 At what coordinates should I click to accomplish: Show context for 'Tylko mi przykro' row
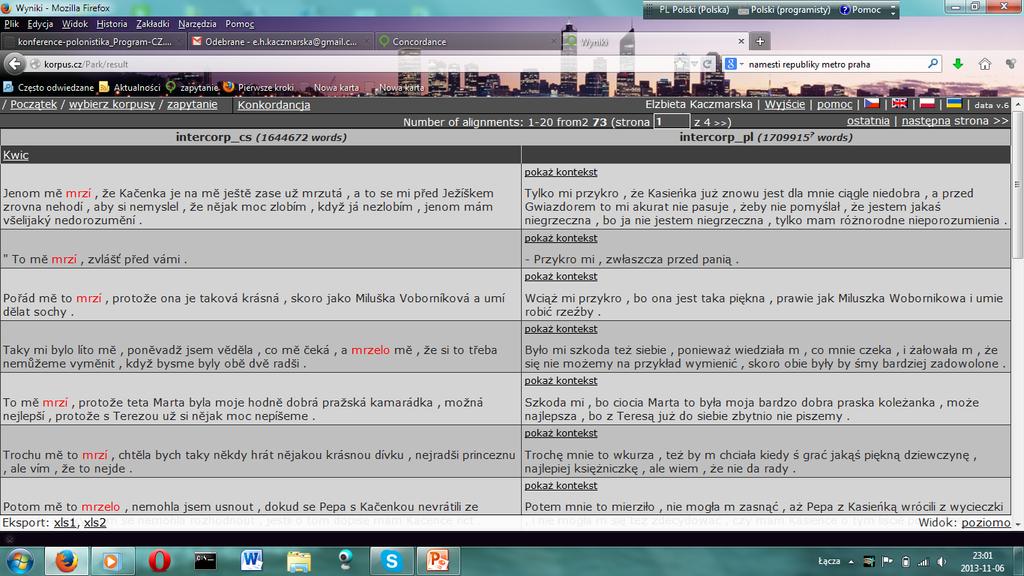coord(560,172)
